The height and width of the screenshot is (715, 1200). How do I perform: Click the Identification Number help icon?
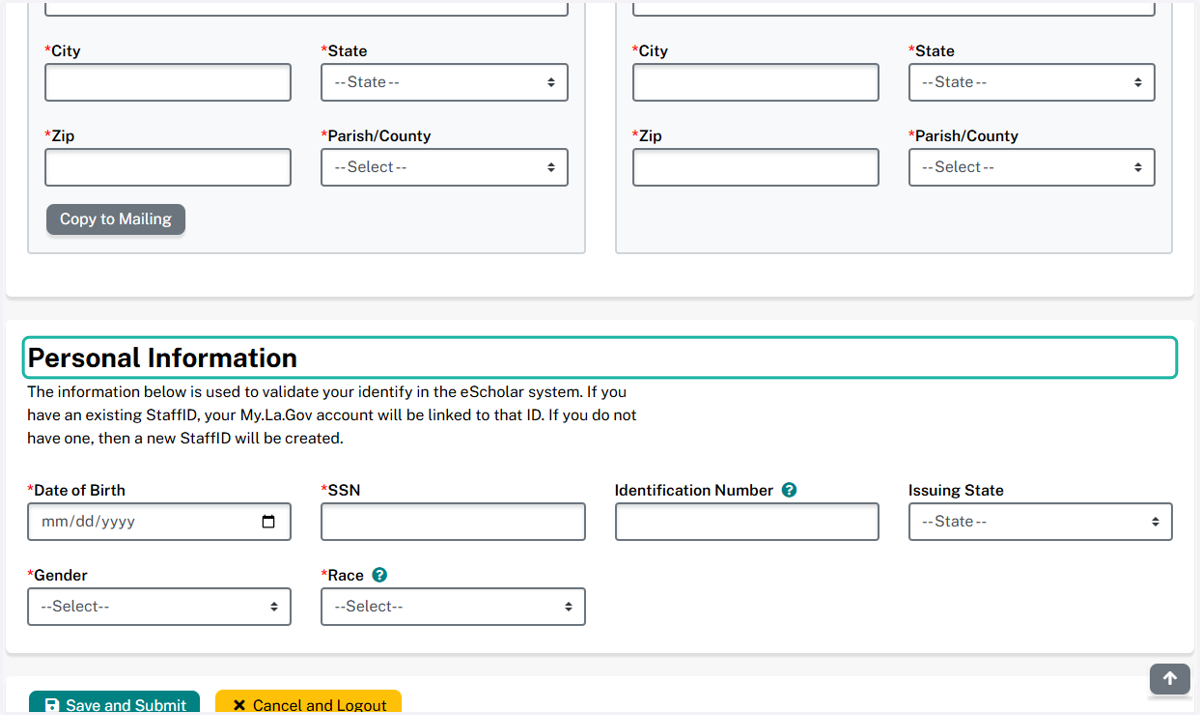tap(789, 490)
